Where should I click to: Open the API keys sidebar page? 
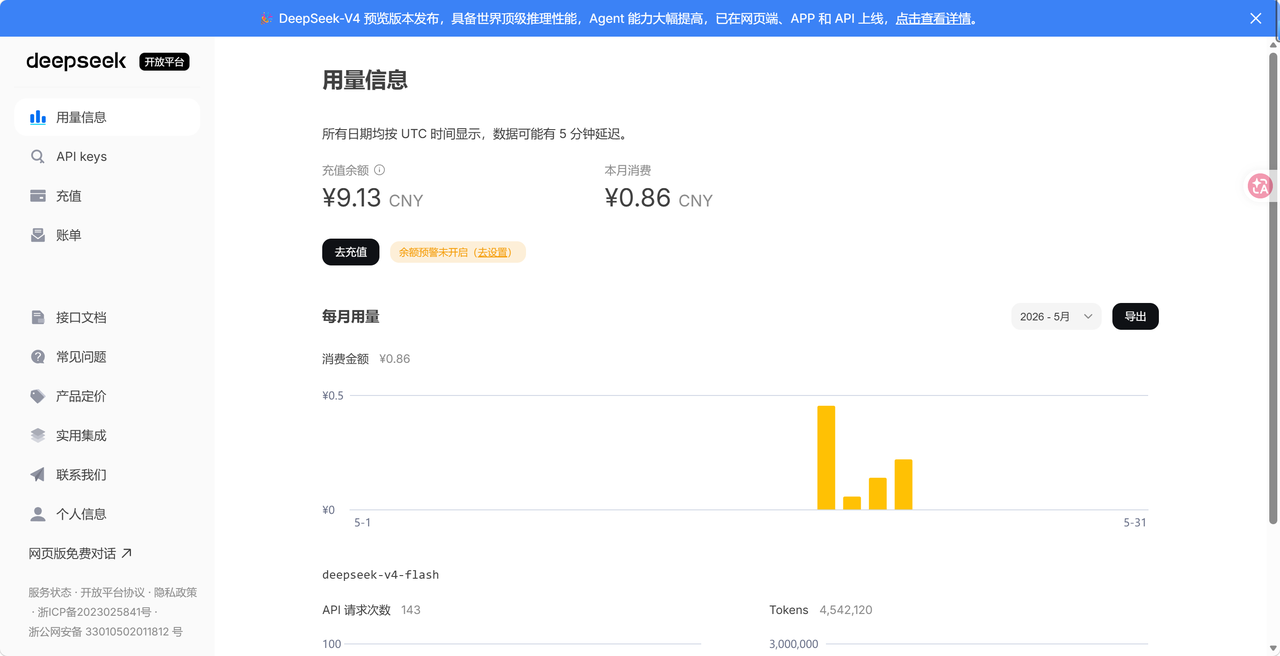point(107,157)
